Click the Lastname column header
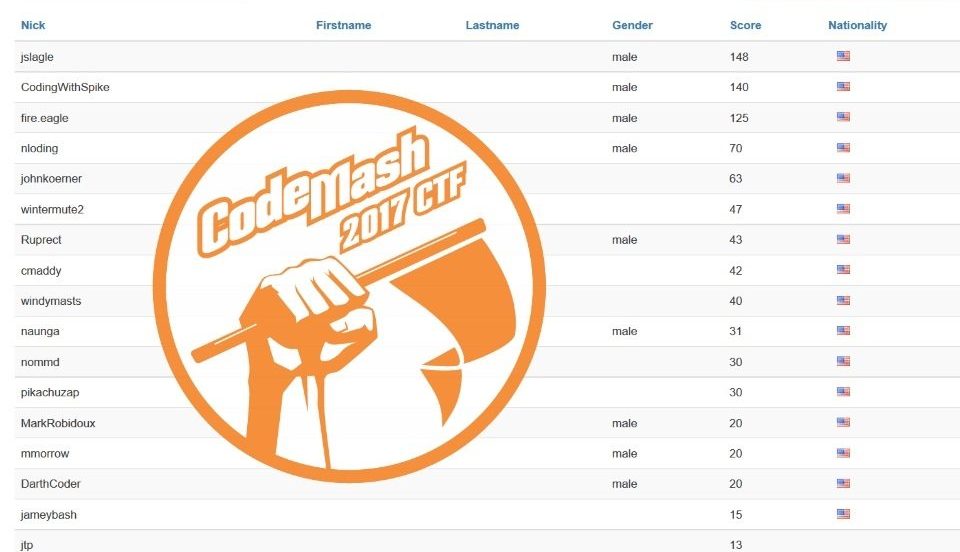This screenshot has width=960, height=552. coord(492,25)
